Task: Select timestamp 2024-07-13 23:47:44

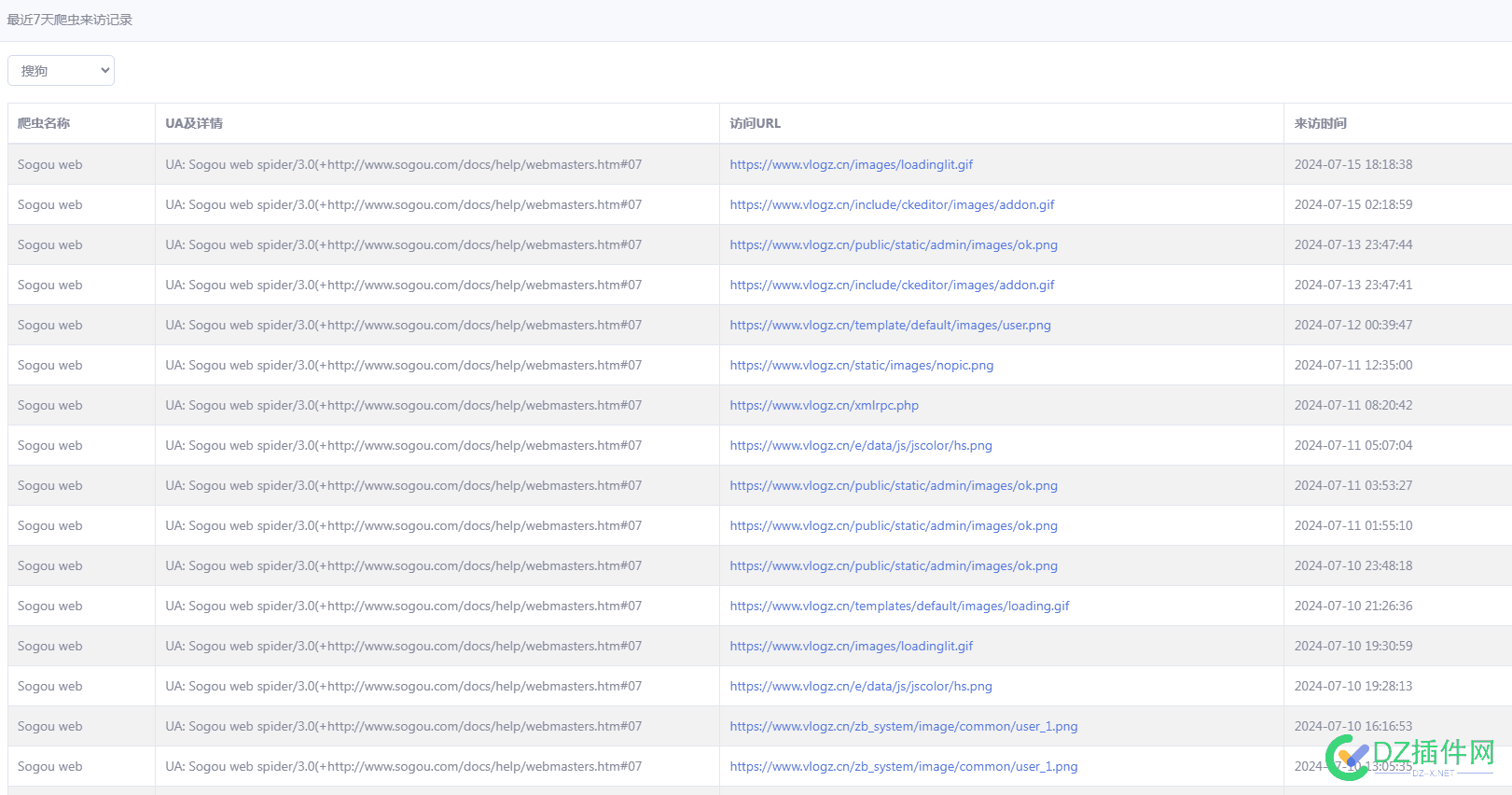Action: click(1353, 244)
